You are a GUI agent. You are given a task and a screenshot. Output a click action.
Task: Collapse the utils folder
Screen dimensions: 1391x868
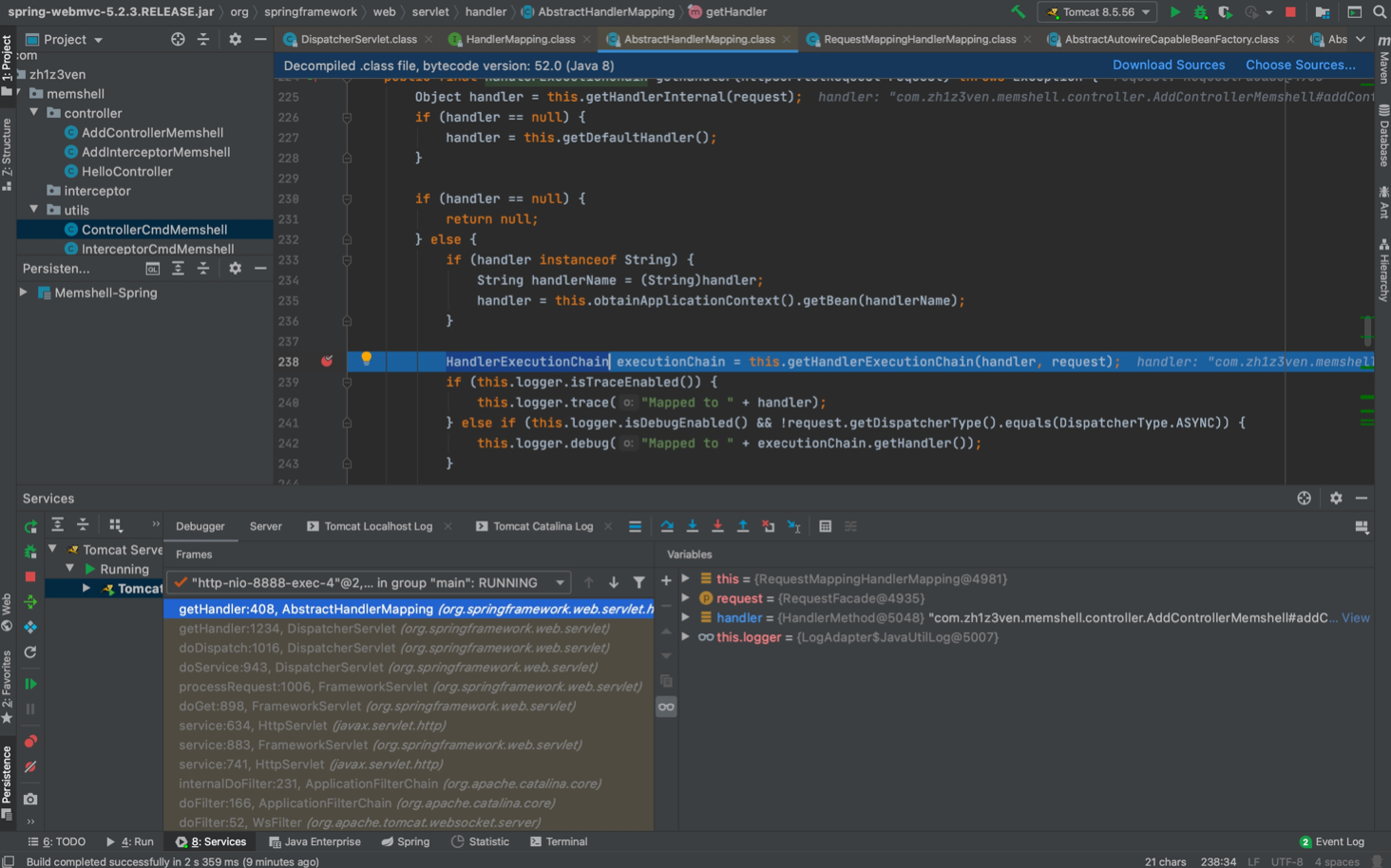click(x=34, y=210)
